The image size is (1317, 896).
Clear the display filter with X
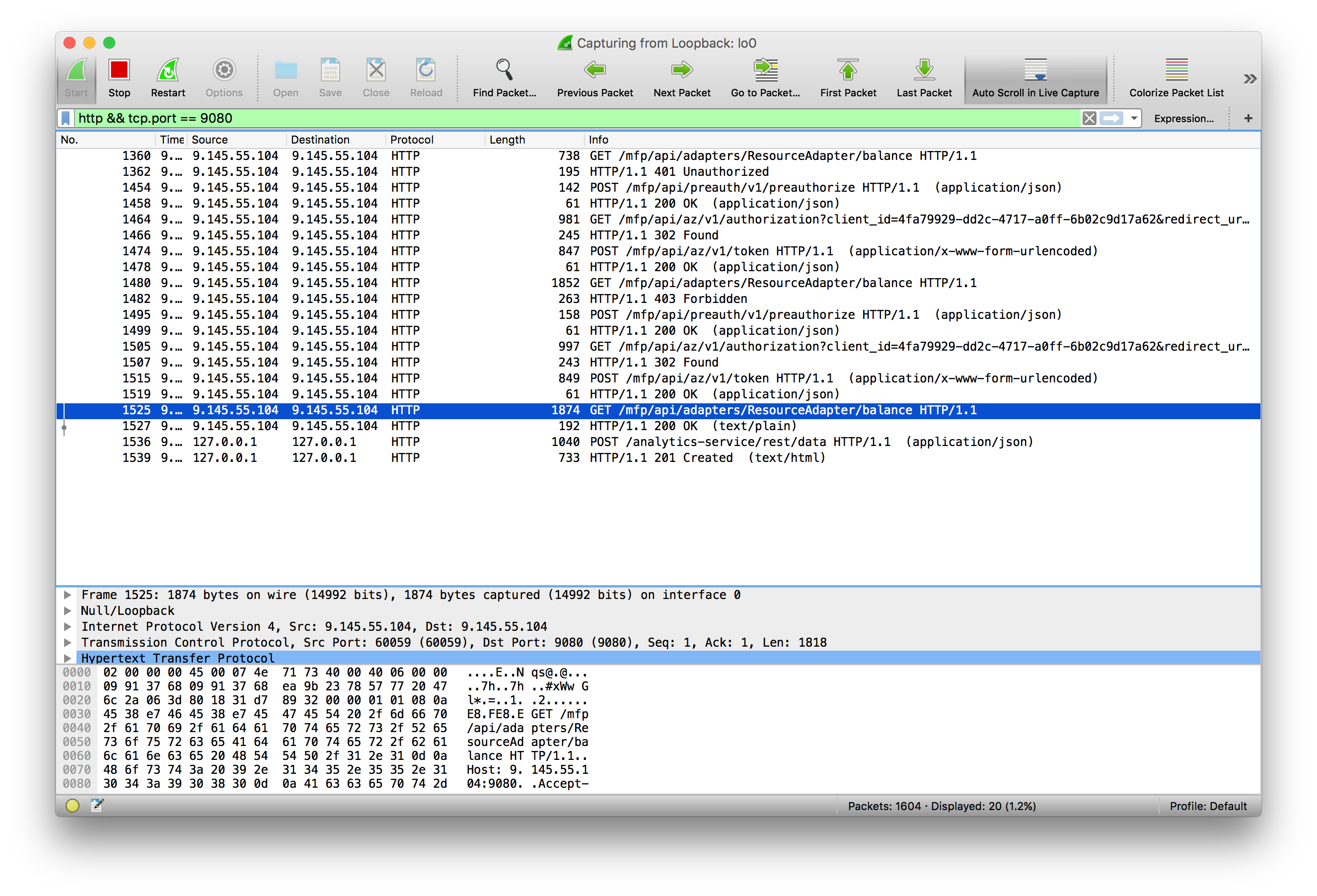tap(1089, 118)
